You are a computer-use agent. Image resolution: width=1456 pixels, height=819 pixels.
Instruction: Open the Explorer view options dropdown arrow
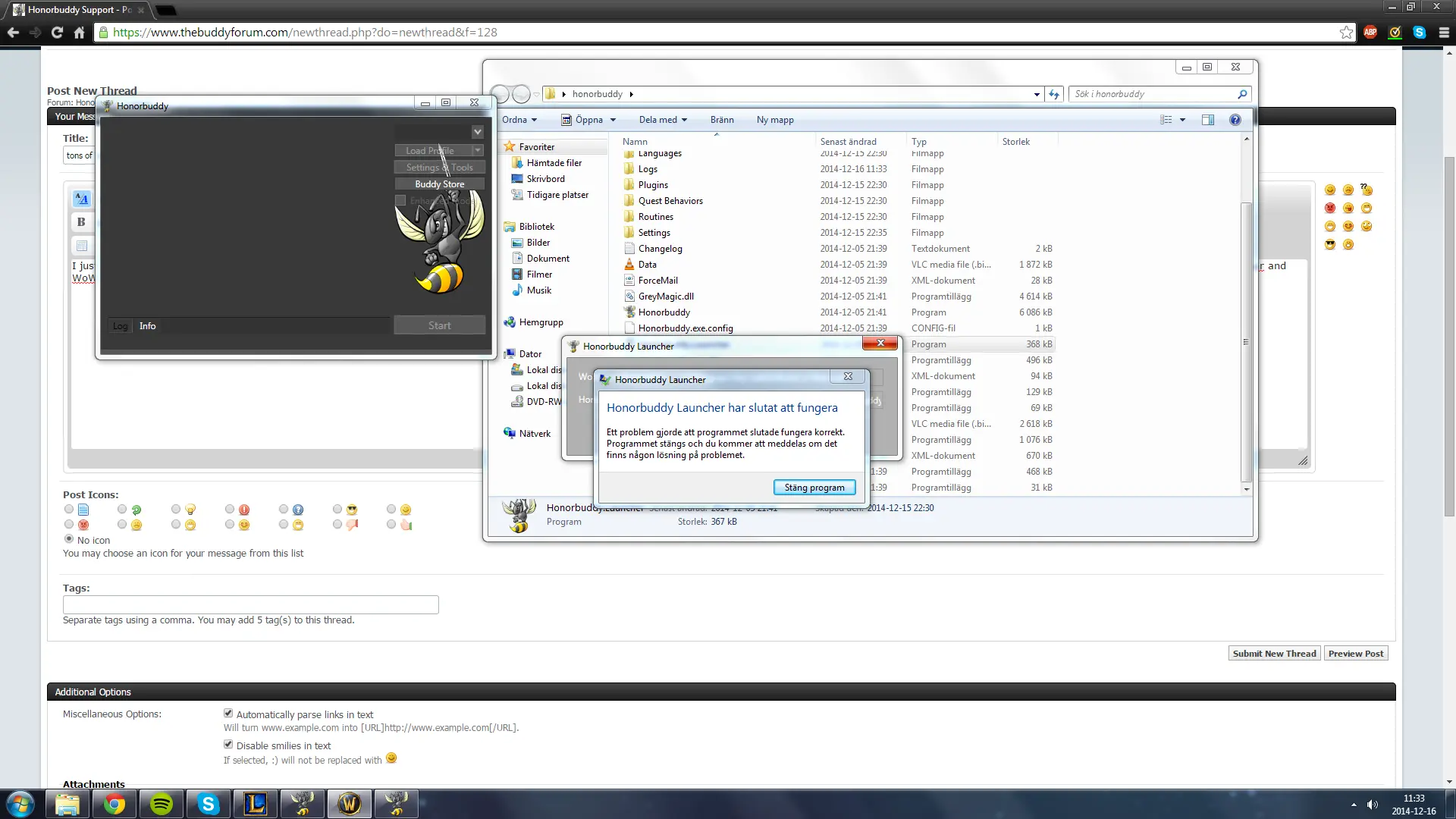(1182, 120)
